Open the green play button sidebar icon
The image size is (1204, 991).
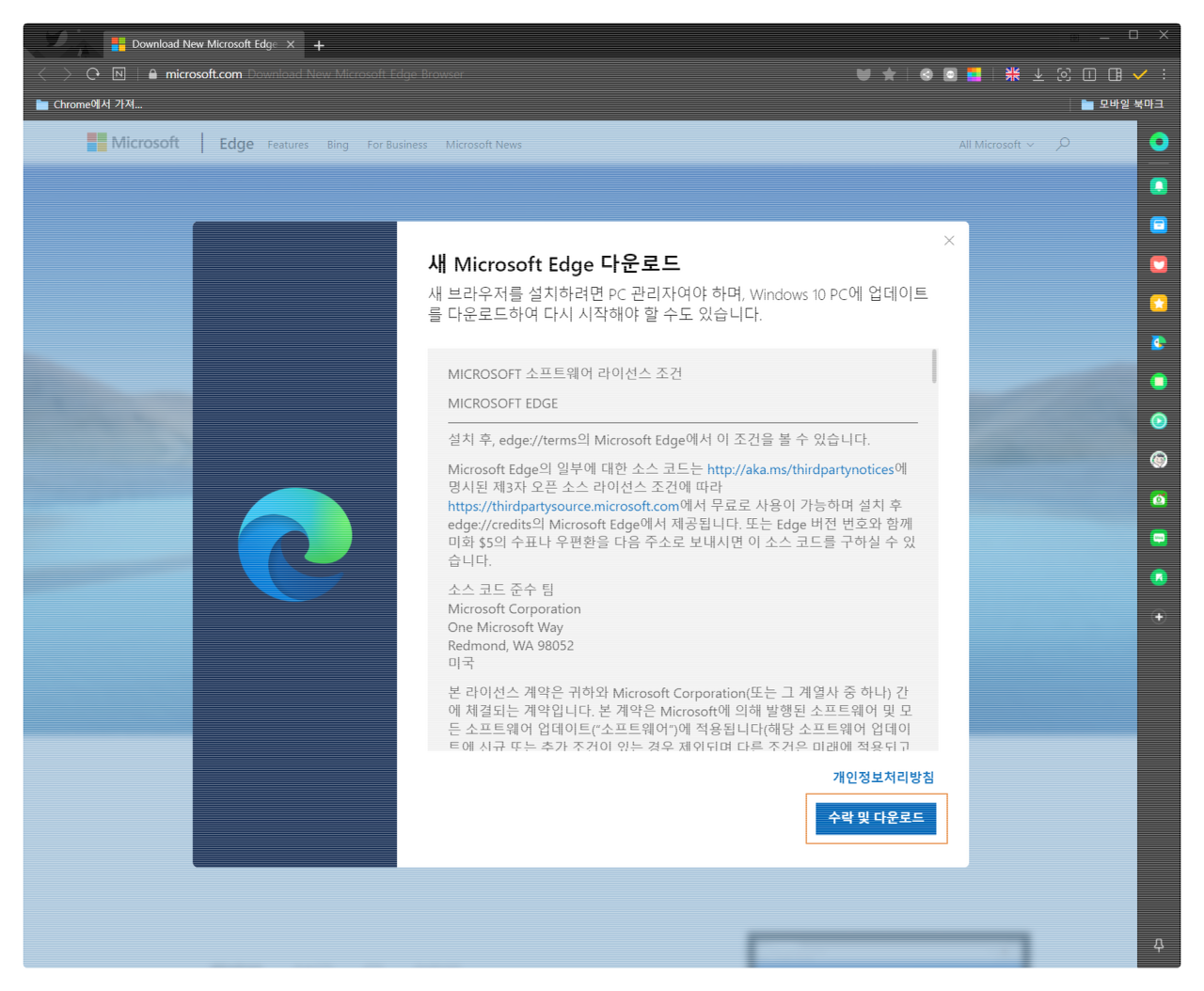(1159, 421)
